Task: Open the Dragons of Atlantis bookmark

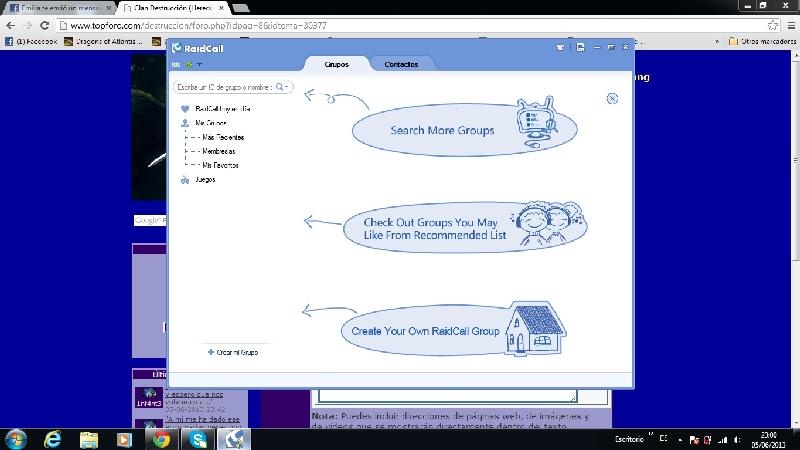Action: [104, 41]
